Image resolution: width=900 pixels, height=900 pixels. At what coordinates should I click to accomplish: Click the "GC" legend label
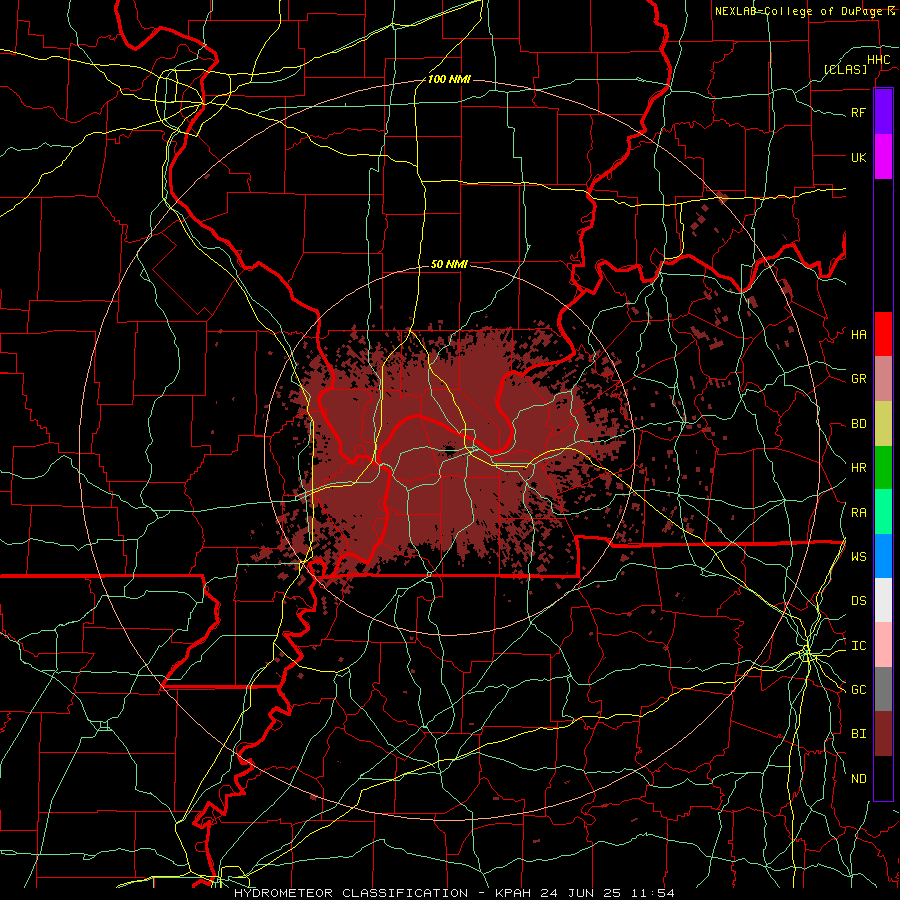(x=858, y=689)
